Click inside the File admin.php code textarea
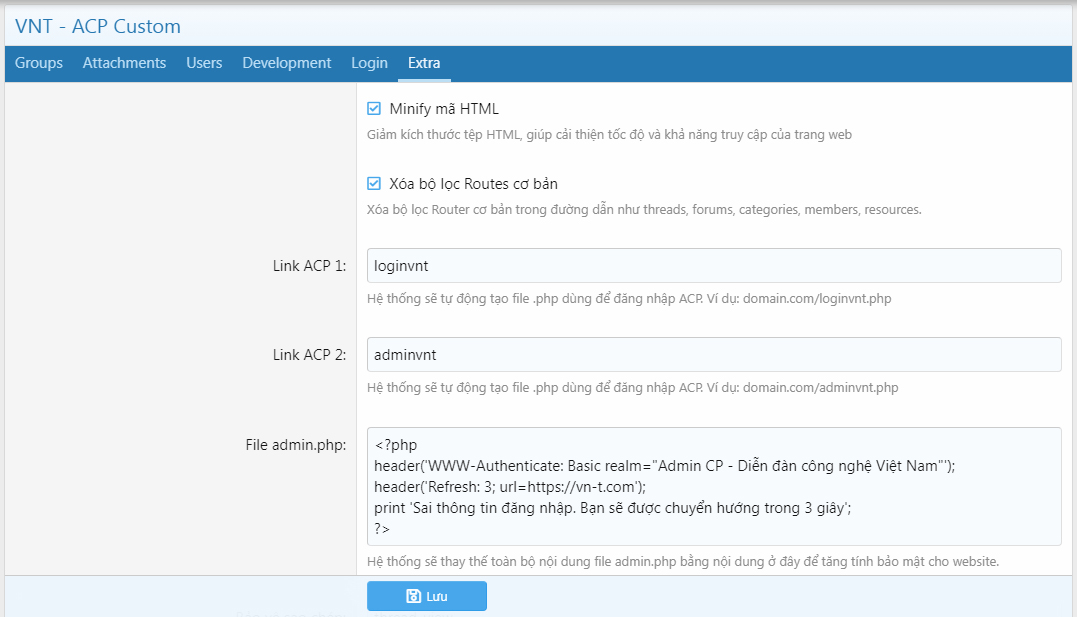The image size is (1077, 617). tap(713, 487)
